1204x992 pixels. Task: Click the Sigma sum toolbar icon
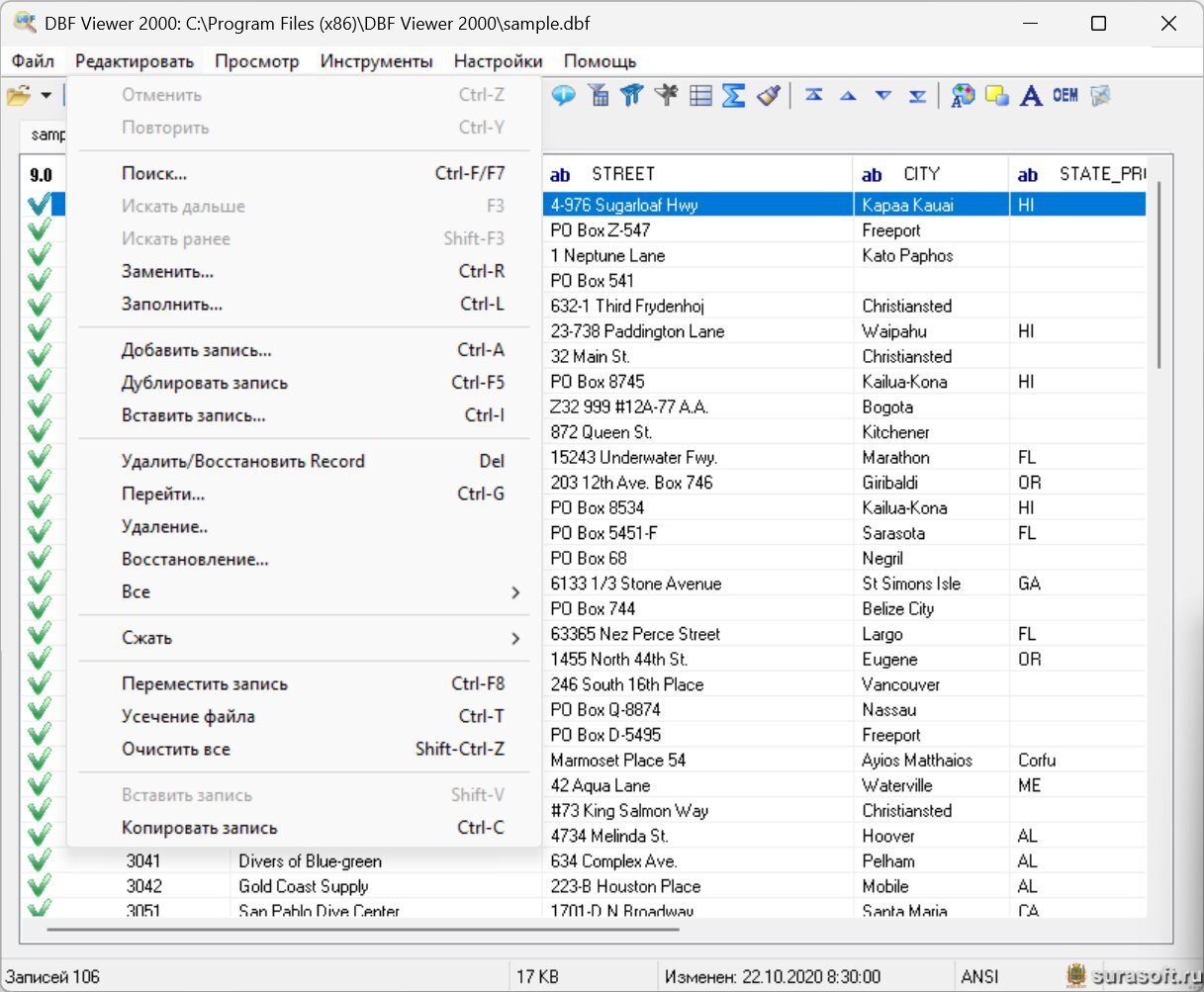click(x=733, y=95)
